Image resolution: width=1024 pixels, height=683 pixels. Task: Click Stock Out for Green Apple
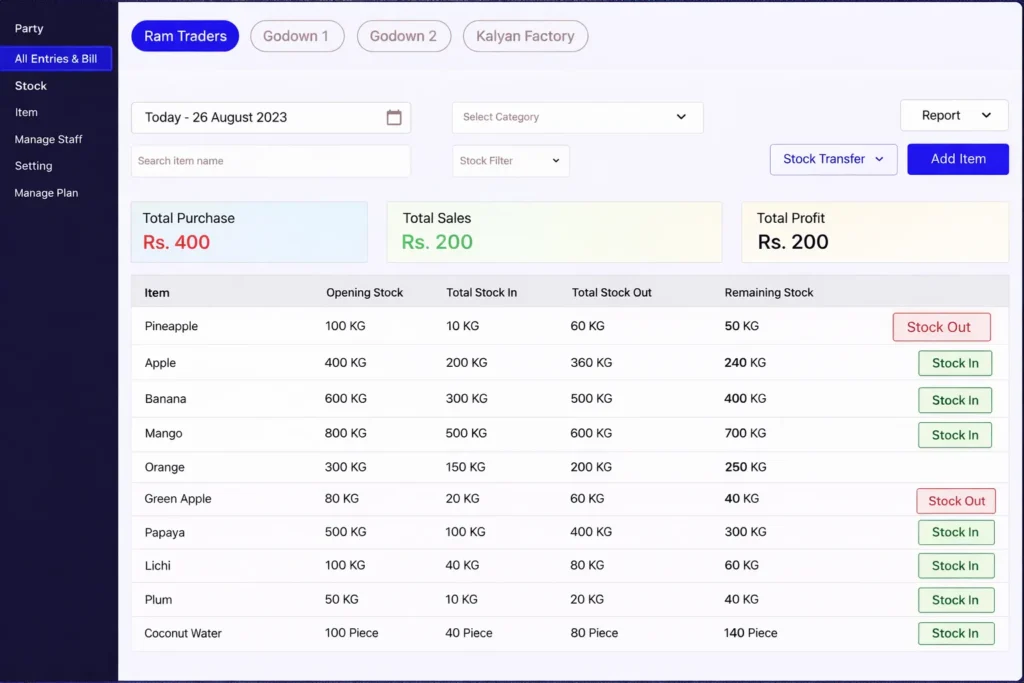coord(955,500)
